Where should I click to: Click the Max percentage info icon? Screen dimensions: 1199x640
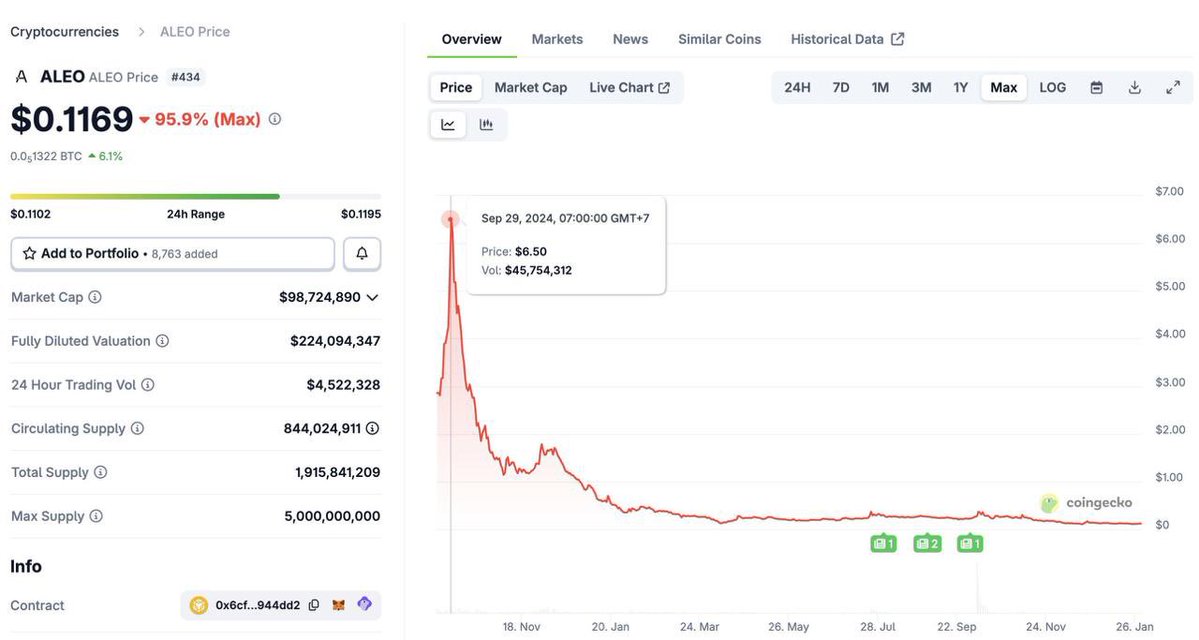click(x=275, y=119)
